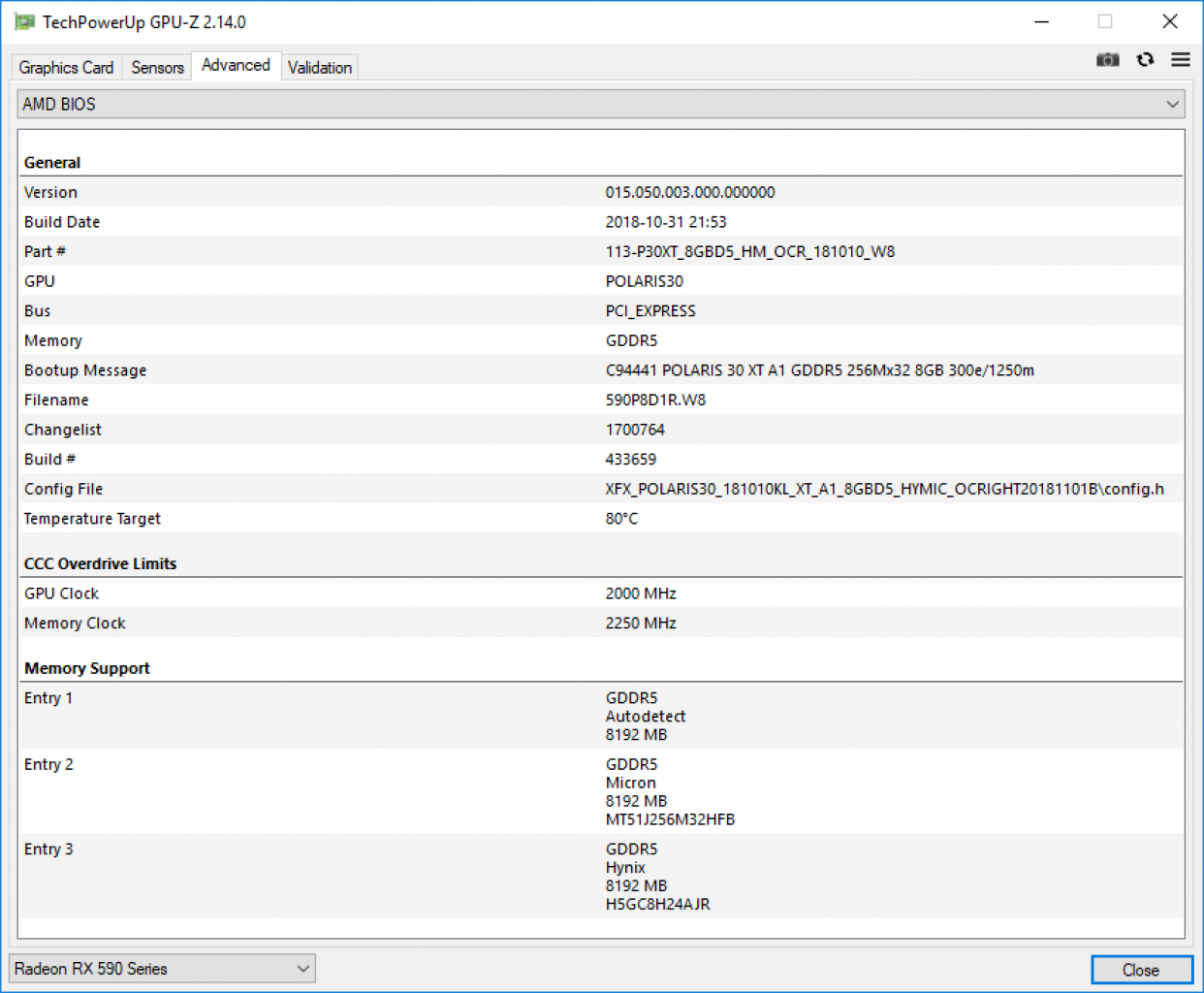Screen dimensions: 1204x993
Task: Click the Temperature Target label
Action: click(92, 519)
